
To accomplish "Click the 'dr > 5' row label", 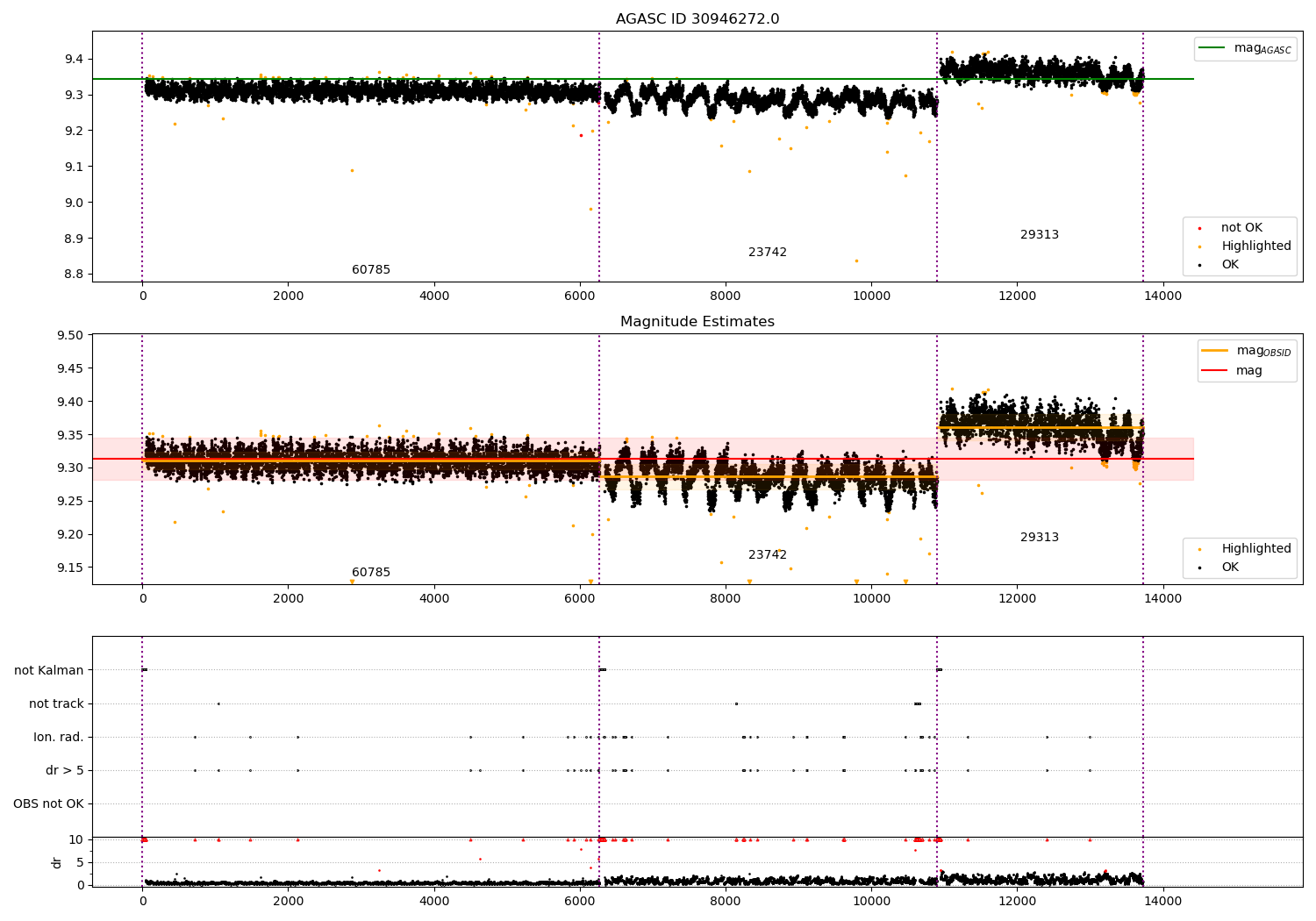I will coord(65,771).
